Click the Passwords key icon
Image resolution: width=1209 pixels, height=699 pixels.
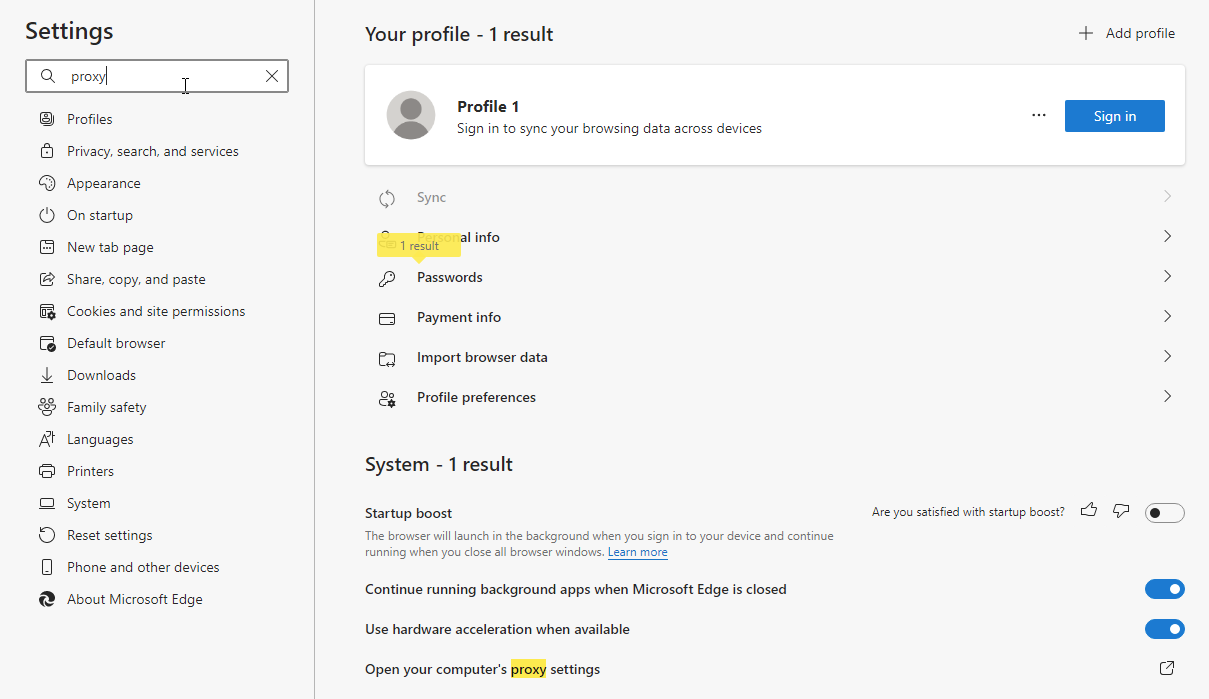tap(387, 278)
